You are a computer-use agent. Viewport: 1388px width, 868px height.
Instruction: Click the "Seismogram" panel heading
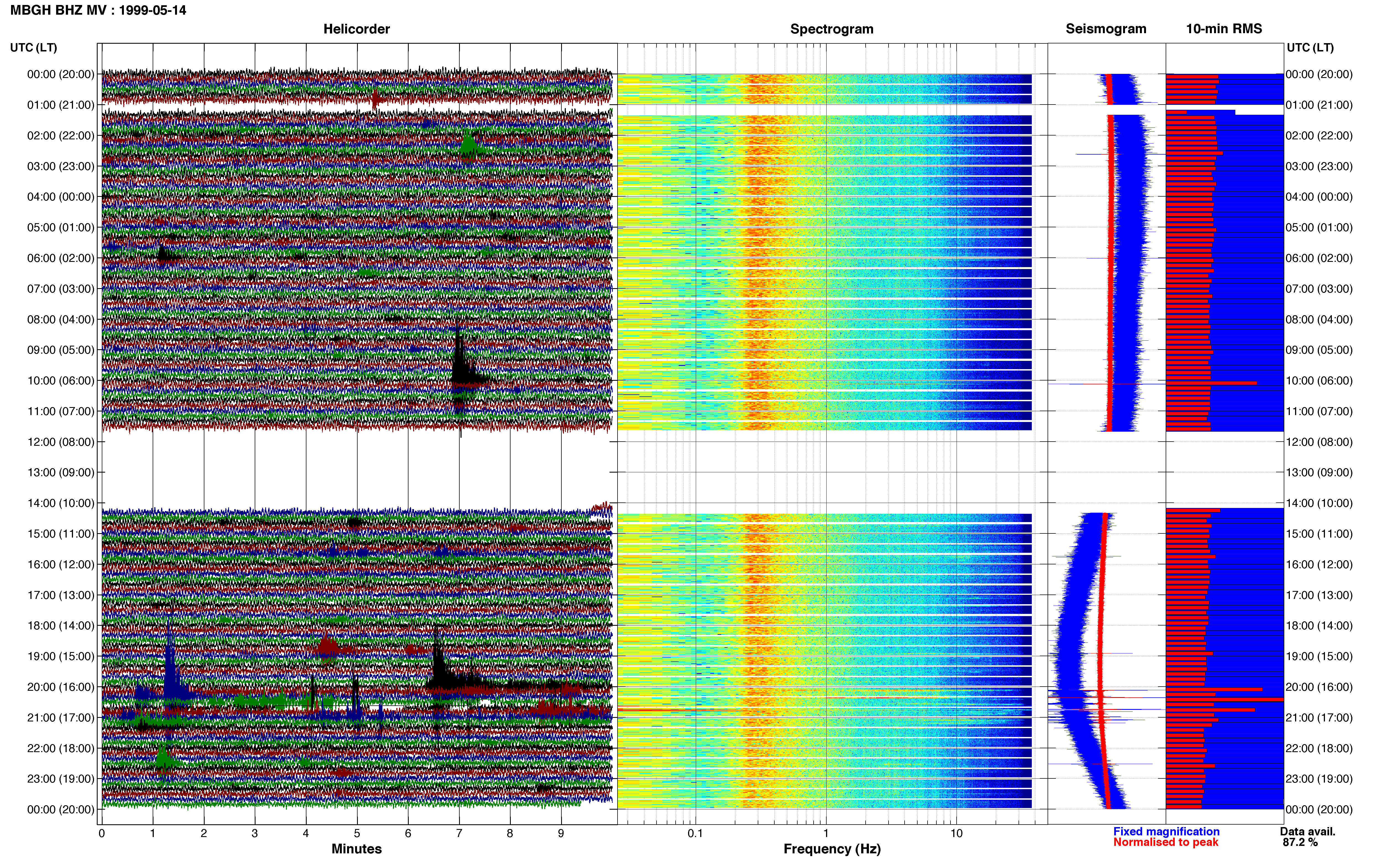tap(1106, 29)
